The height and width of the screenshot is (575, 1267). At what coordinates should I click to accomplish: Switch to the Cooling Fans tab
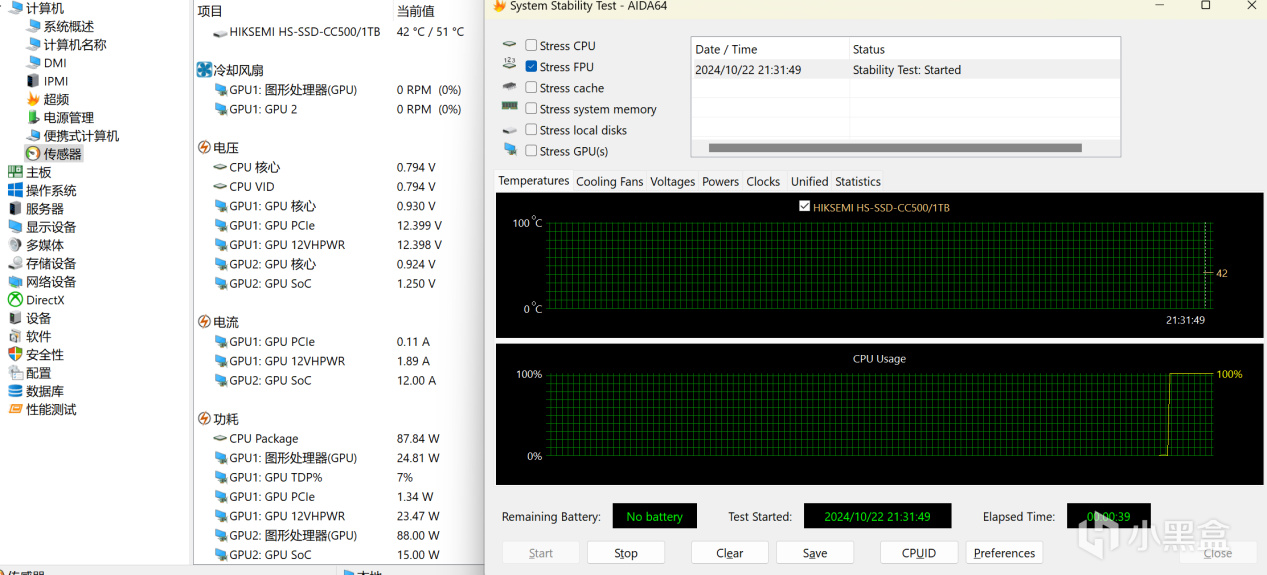610,182
